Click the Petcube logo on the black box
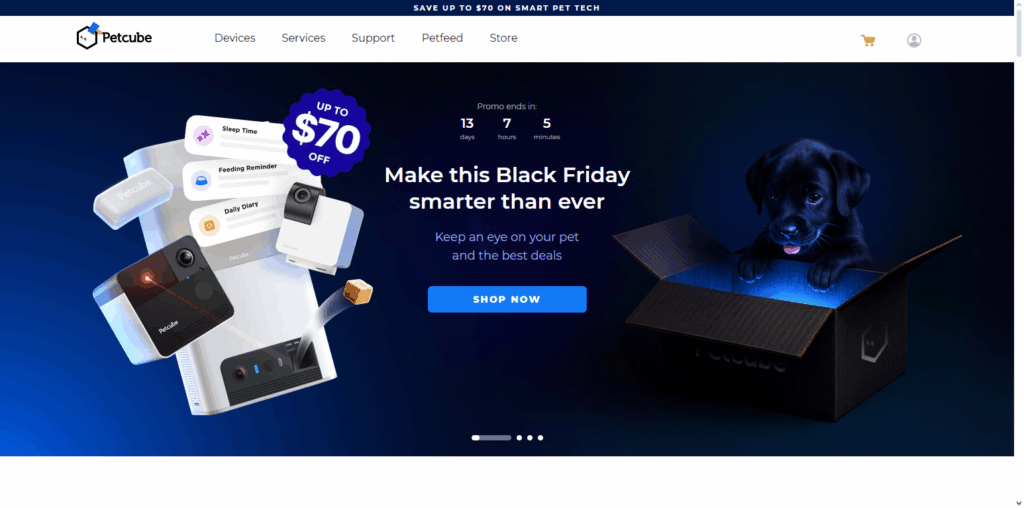This screenshot has height=508, width=1024. point(874,347)
